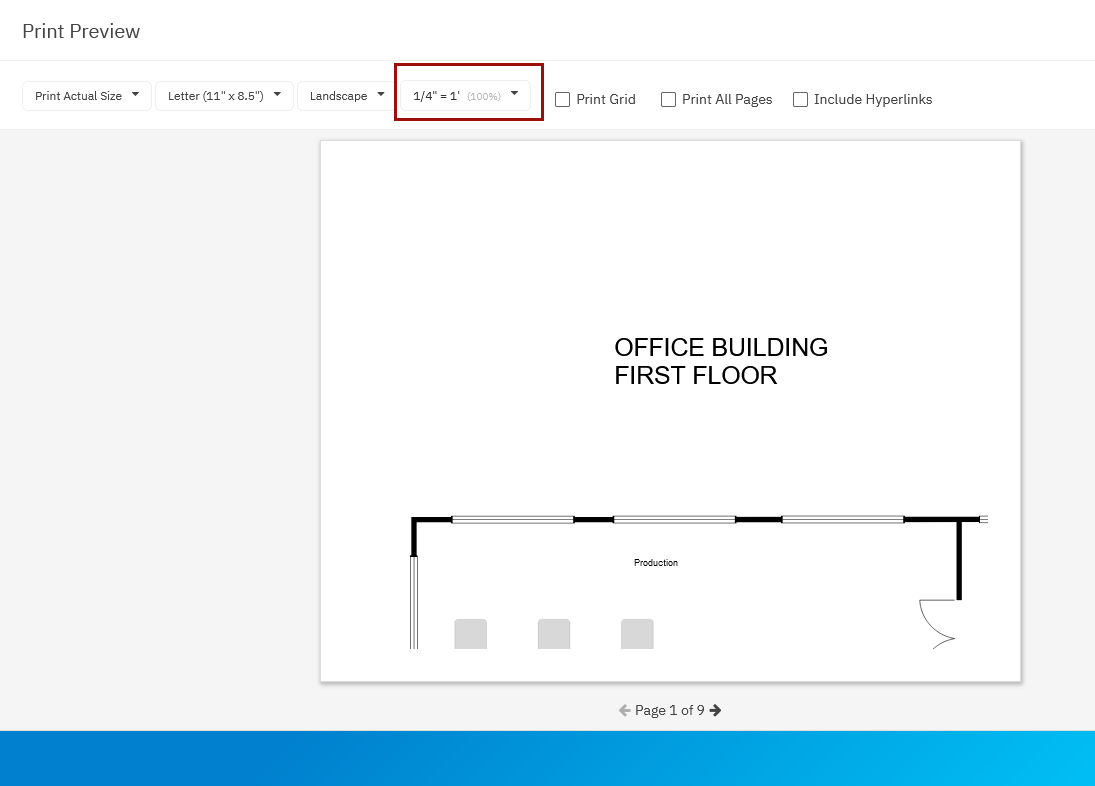Click the left window on top wall
This screenshot has height=786, width=1095.
513,520
